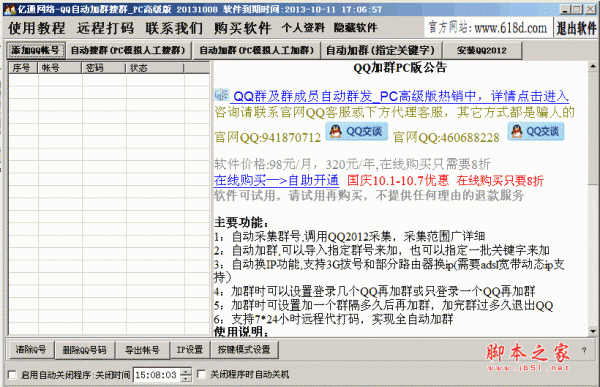
Task: Open the 远程打码 menu
Action: coord(105,28)
